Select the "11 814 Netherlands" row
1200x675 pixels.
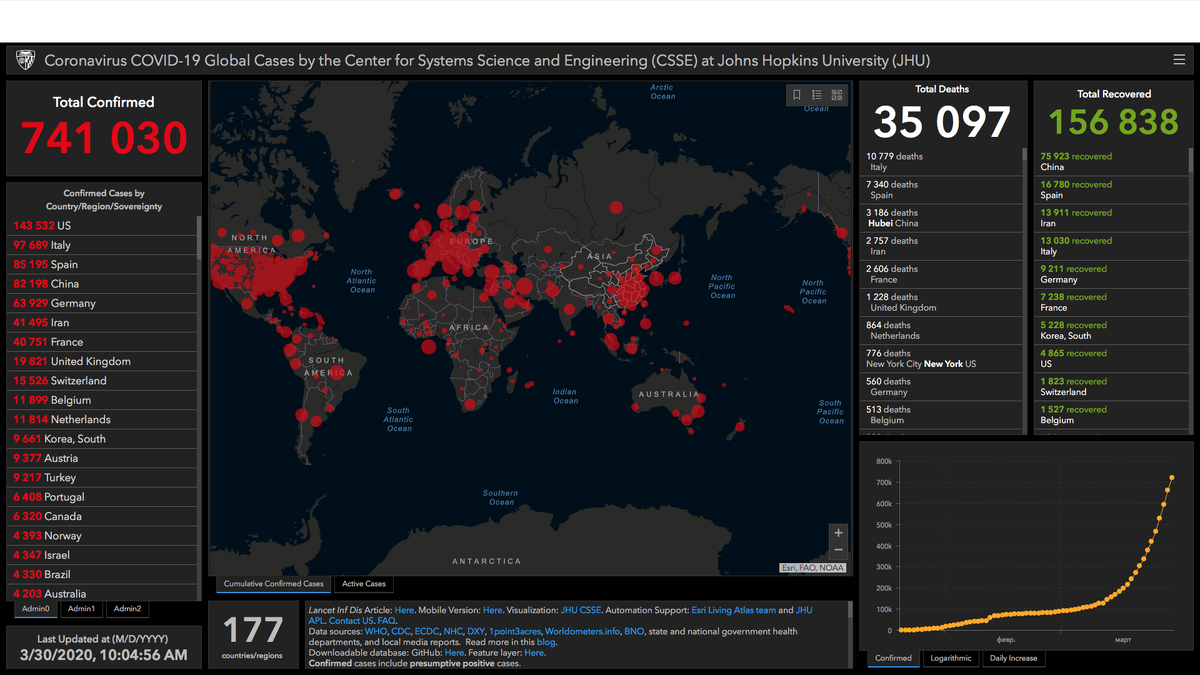click(103, 420)
